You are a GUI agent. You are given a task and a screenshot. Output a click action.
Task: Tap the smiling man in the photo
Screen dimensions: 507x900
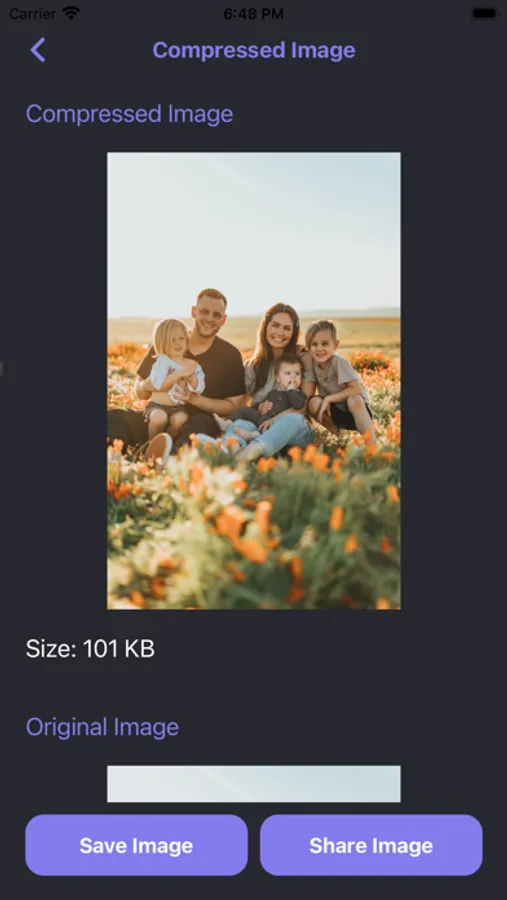pos(210,313)
